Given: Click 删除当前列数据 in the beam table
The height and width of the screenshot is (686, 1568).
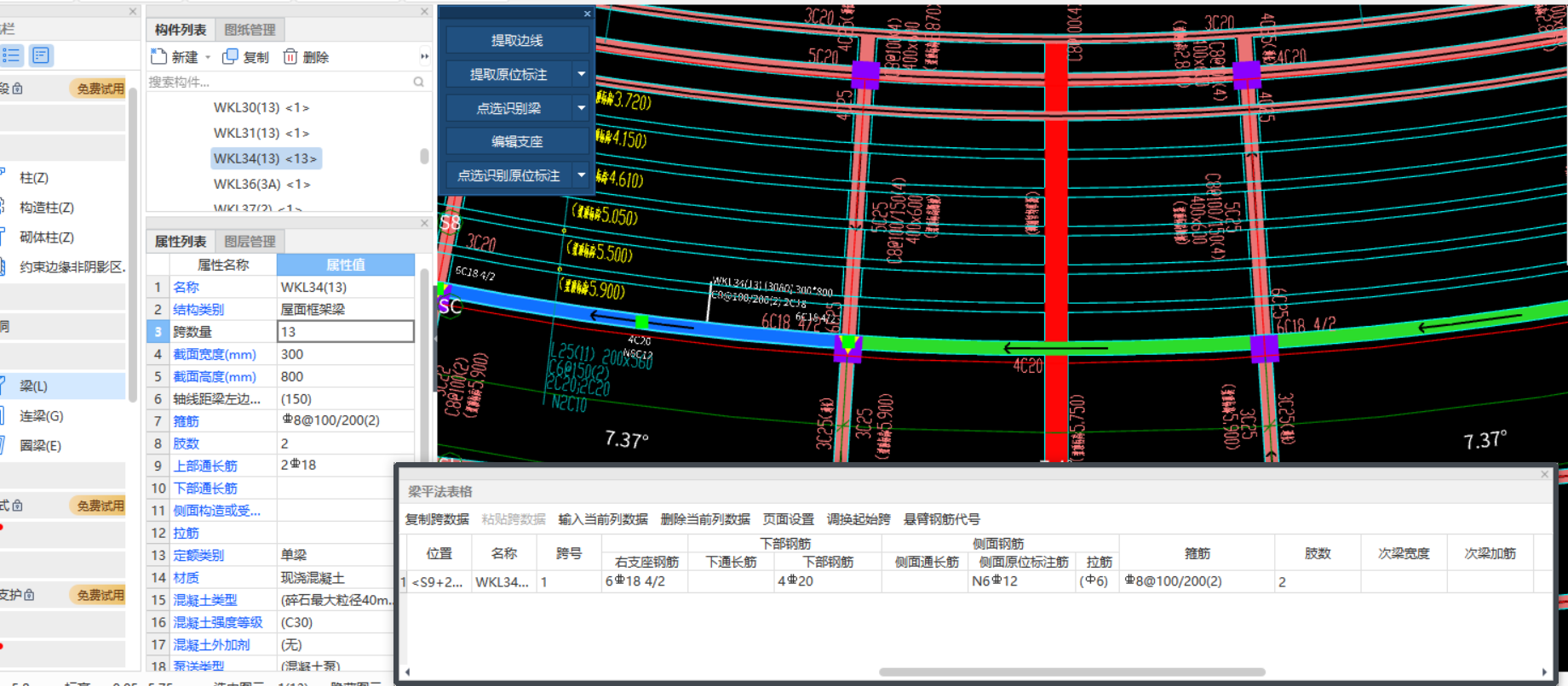Looking at the screenshot, I should click(705, 519).
